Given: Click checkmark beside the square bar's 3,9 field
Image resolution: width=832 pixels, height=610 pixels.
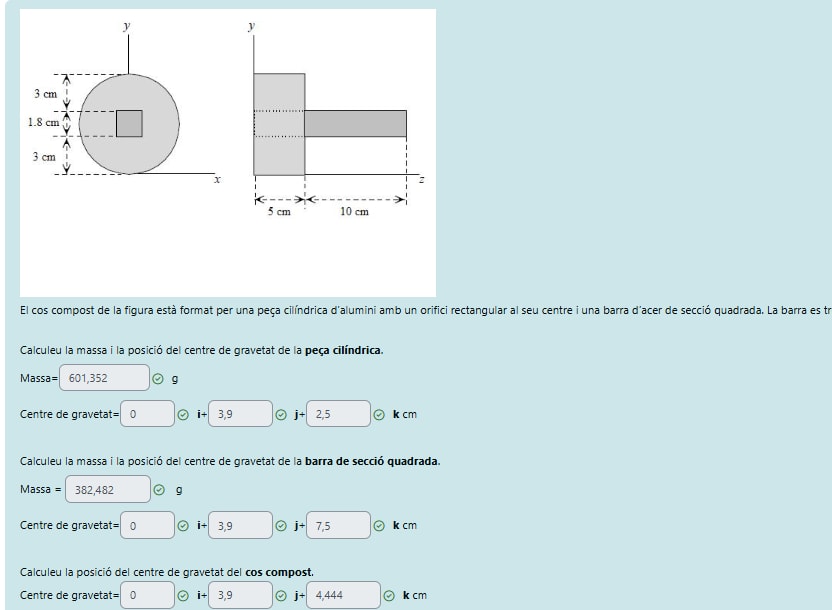Looking at the screenshot, I should tap(281, 525).
